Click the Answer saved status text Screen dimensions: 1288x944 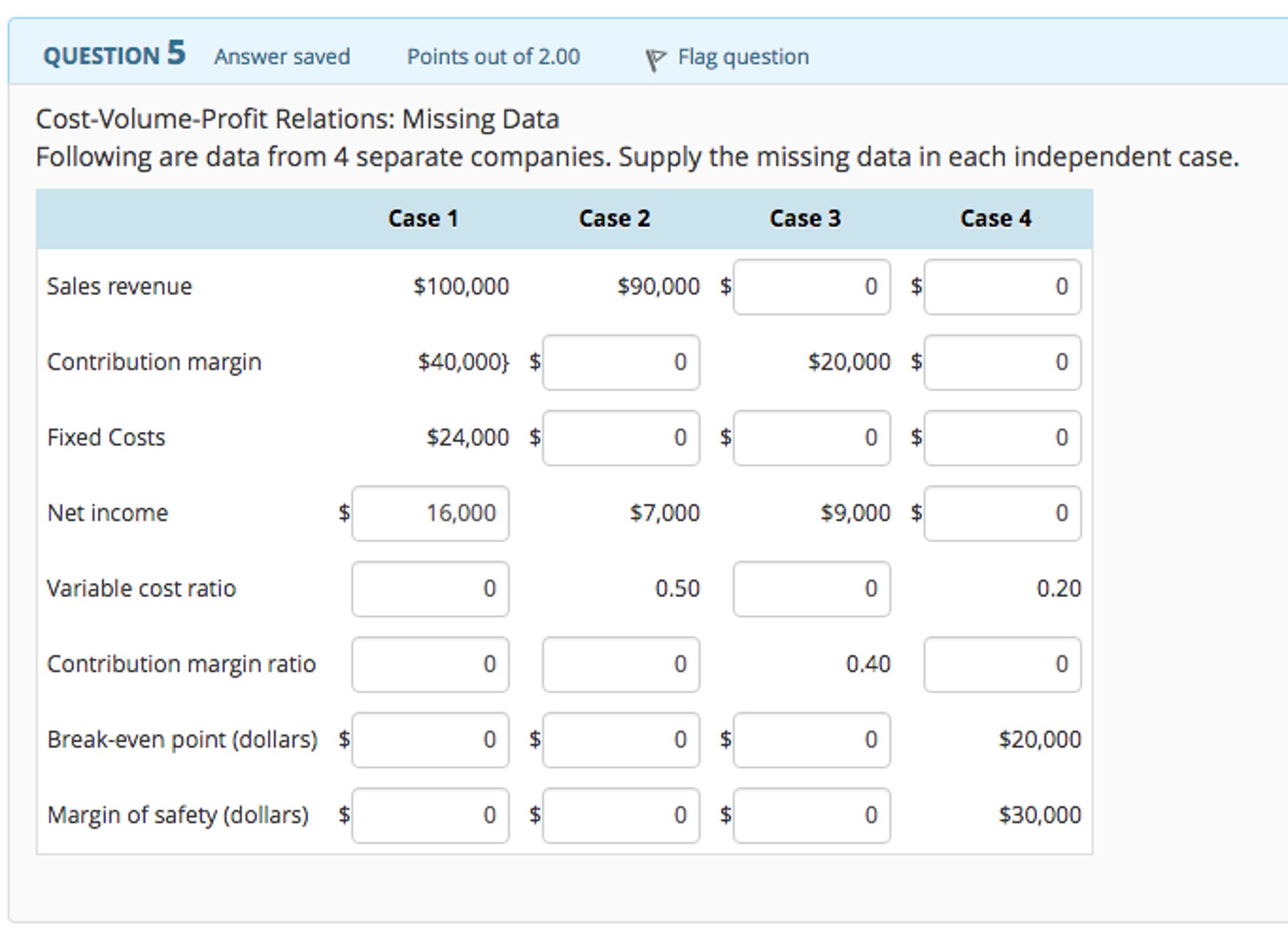tap(283, 57)
